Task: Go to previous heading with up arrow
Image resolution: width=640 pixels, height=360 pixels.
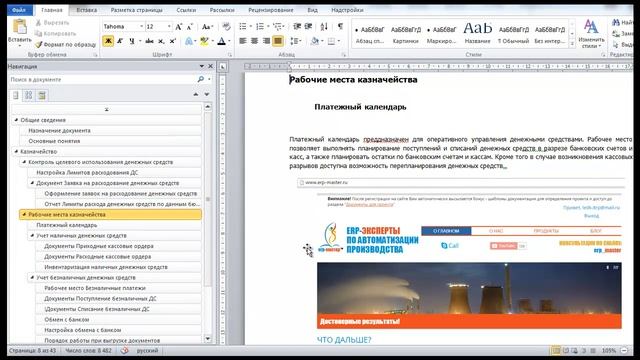Action: point(196,94)
